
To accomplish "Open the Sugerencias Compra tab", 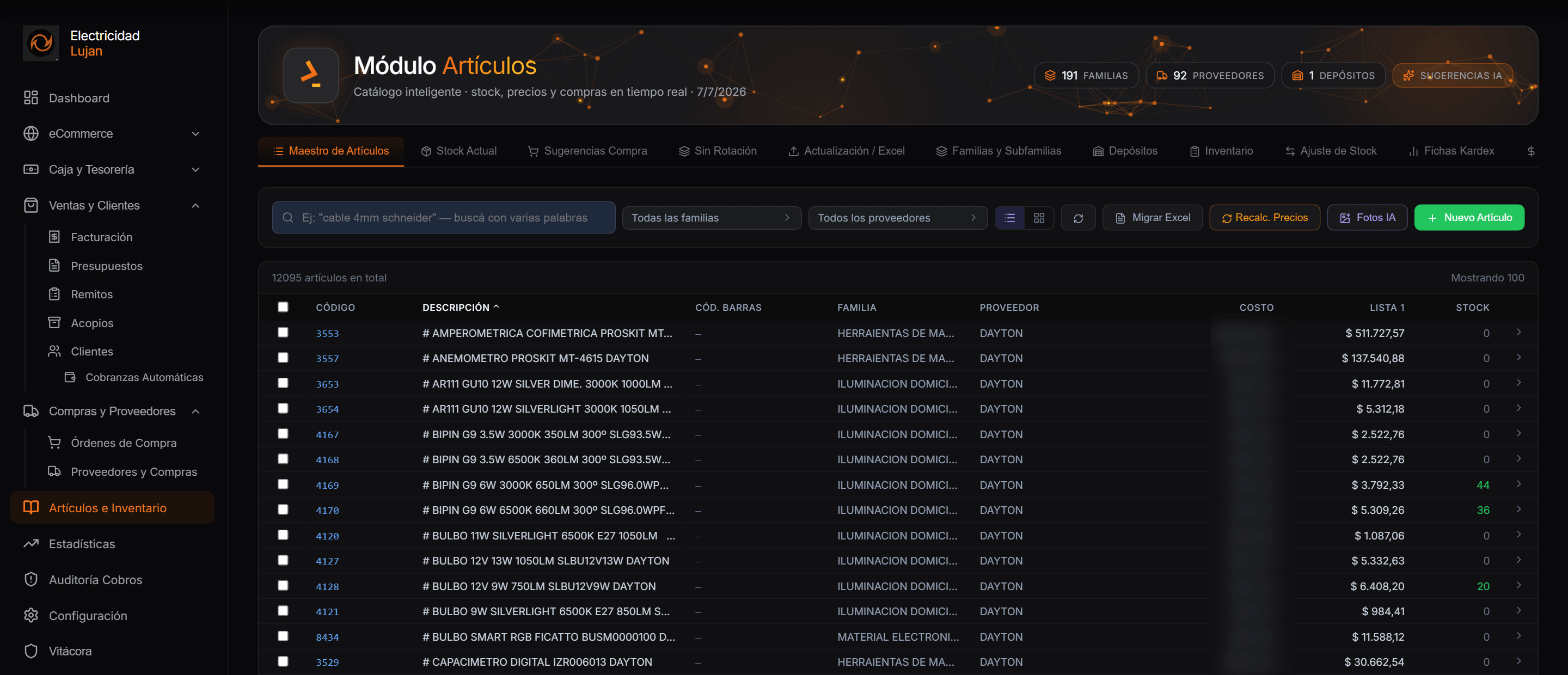I will coord(587,151).
